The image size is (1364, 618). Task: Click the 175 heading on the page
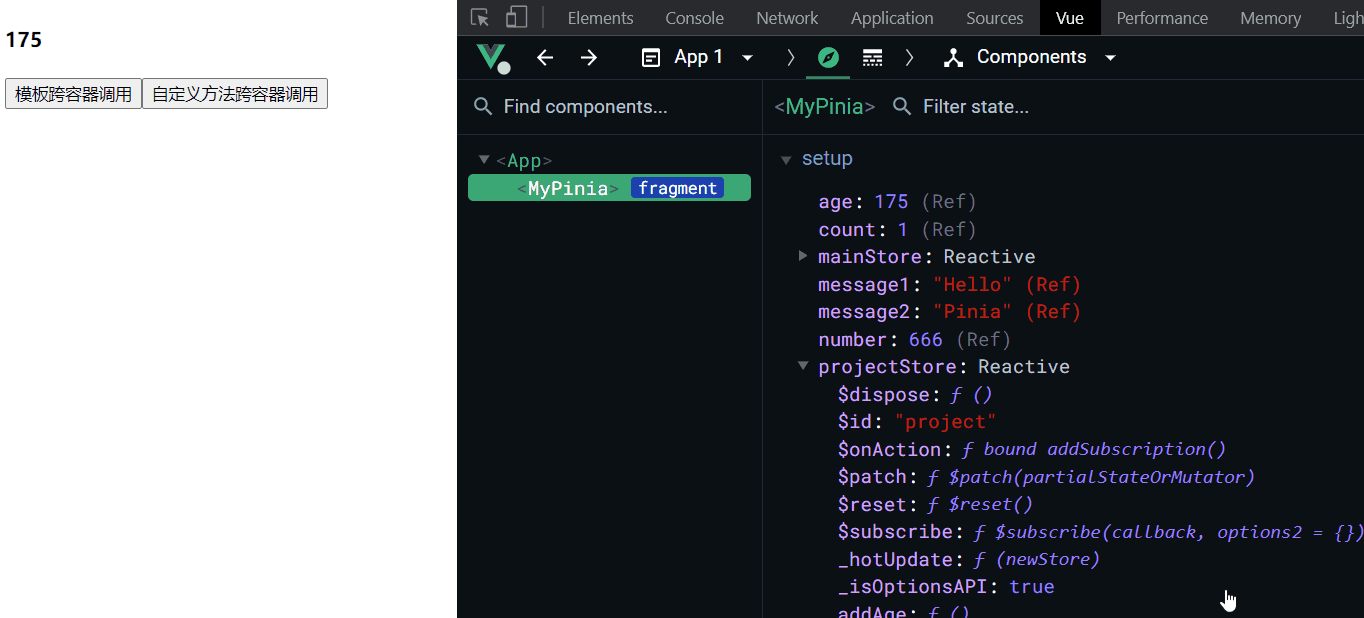tap(24, 40)
